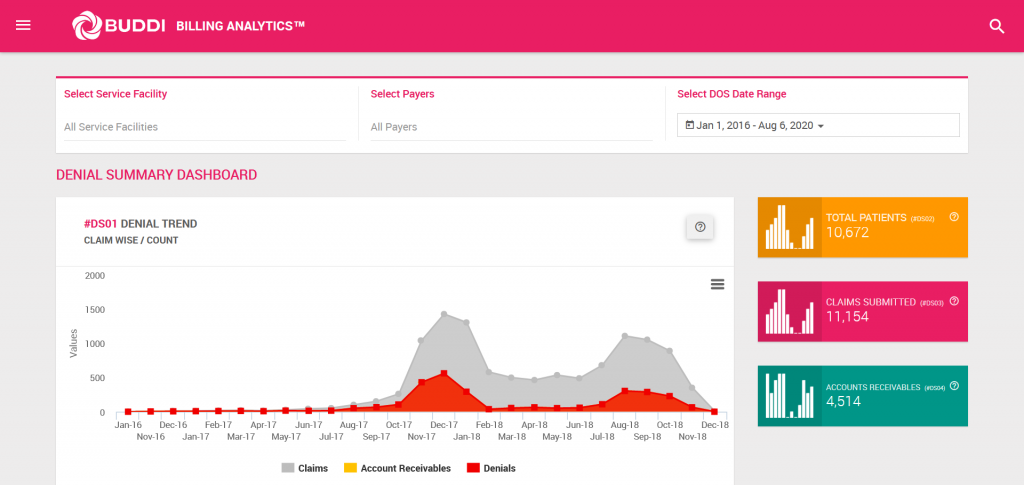Screen dimensions: 1024x485
Task: Open the All Service Facilities selector
Action: pos(205,127)
